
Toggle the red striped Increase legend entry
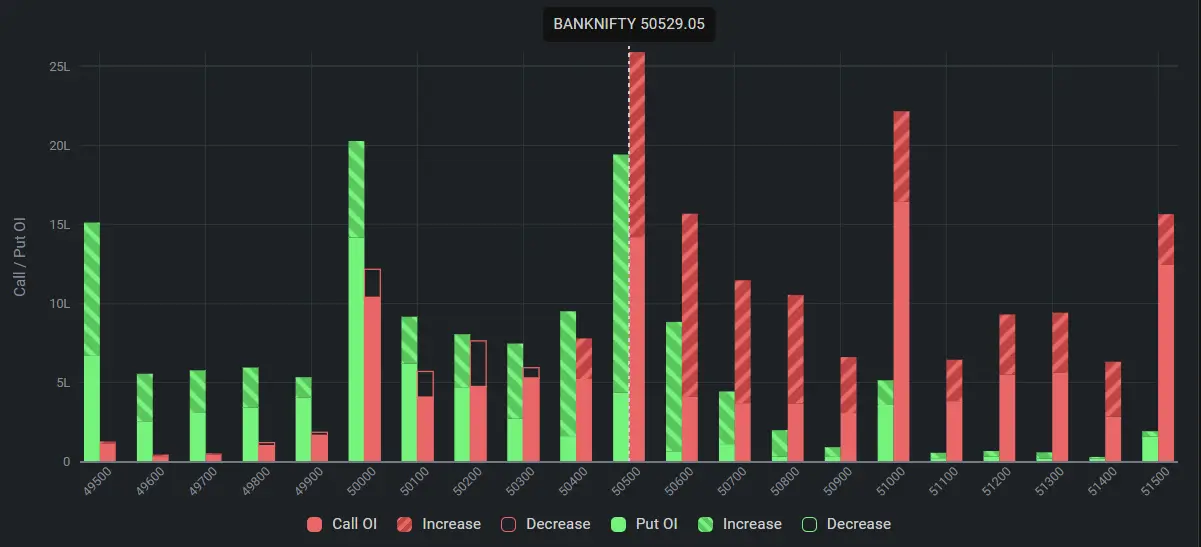click(x=440, y=524)
